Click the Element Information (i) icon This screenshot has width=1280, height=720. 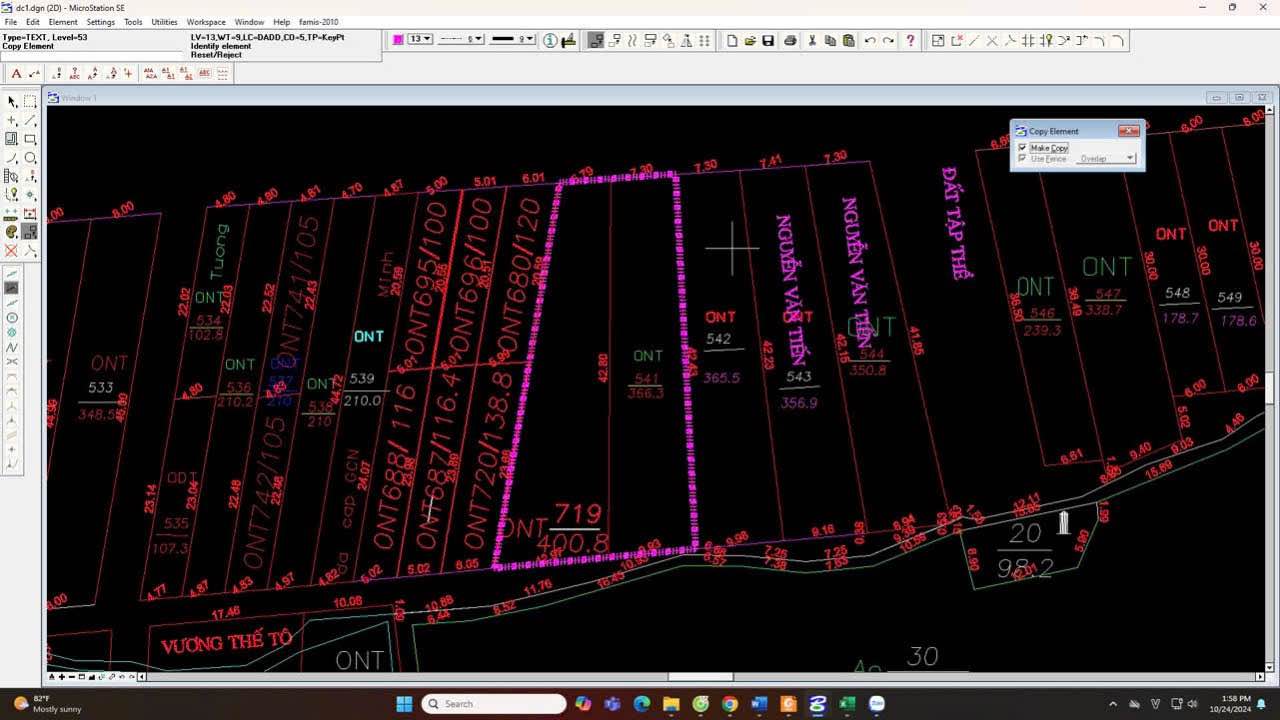[x=549, y=40]
